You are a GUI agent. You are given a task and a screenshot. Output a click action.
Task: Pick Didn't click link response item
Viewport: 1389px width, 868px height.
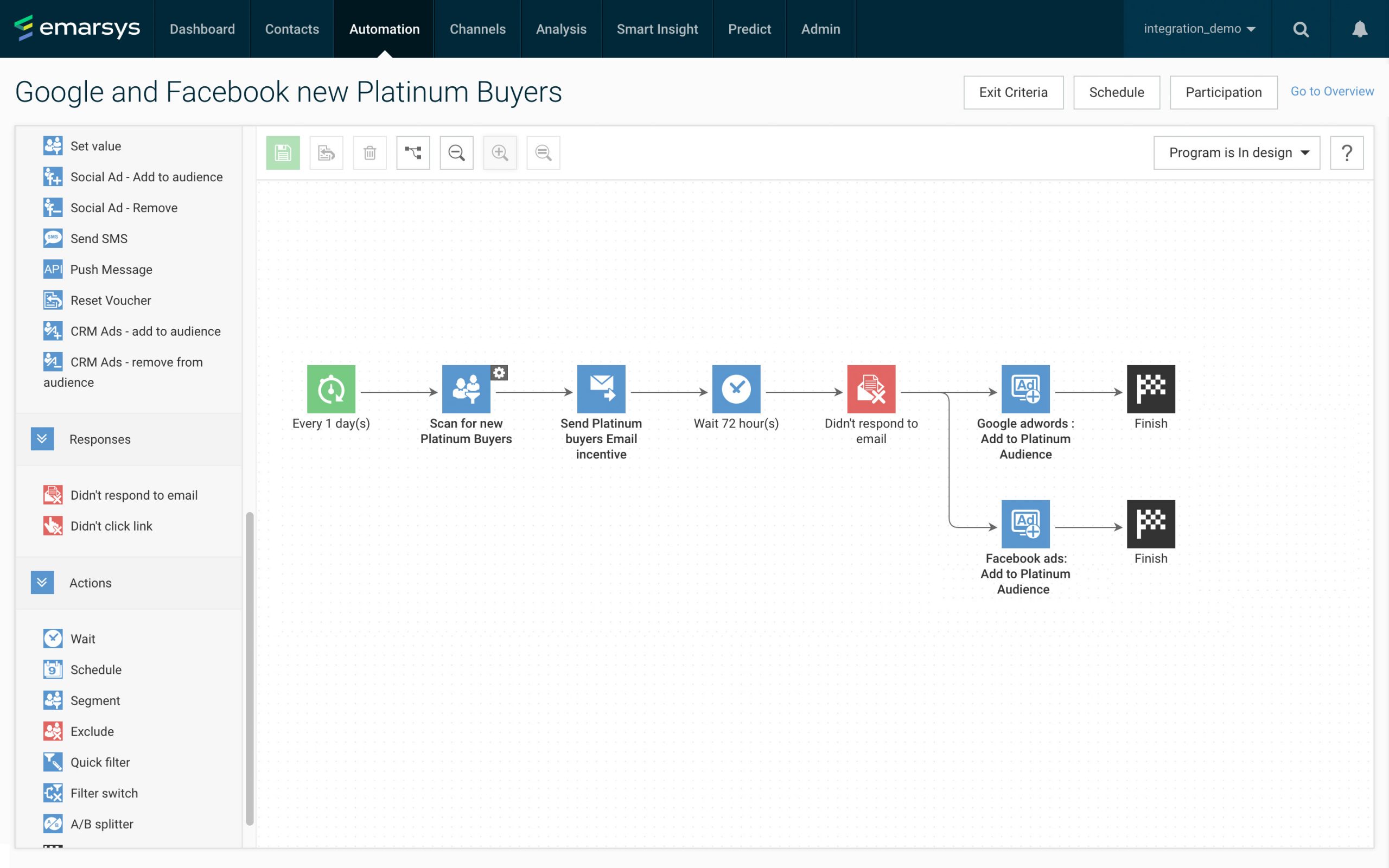tap(98, 526)
